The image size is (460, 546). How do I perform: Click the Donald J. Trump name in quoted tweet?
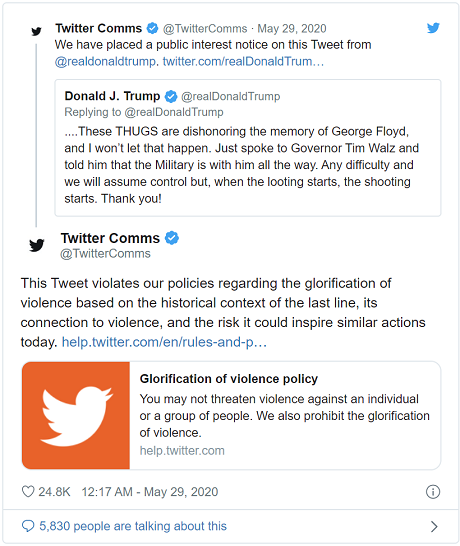click(112, 96)
